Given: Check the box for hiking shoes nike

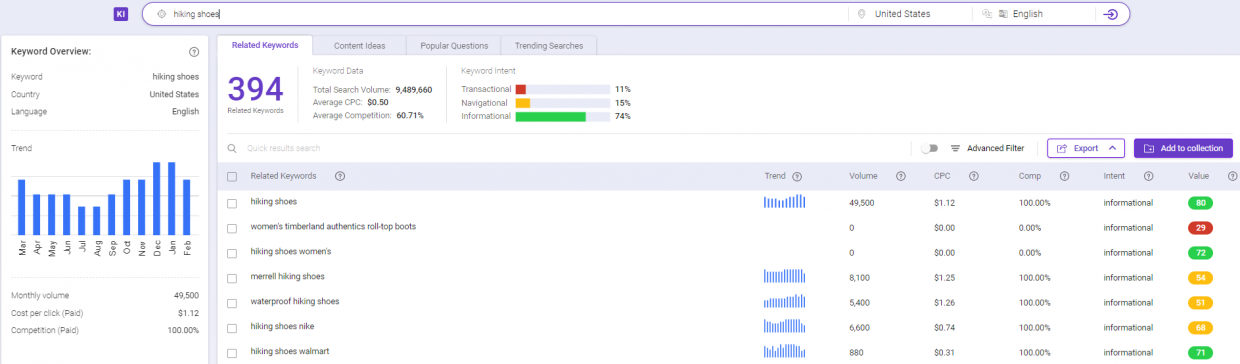Looking at the screenshot, I should click(232, 327).
